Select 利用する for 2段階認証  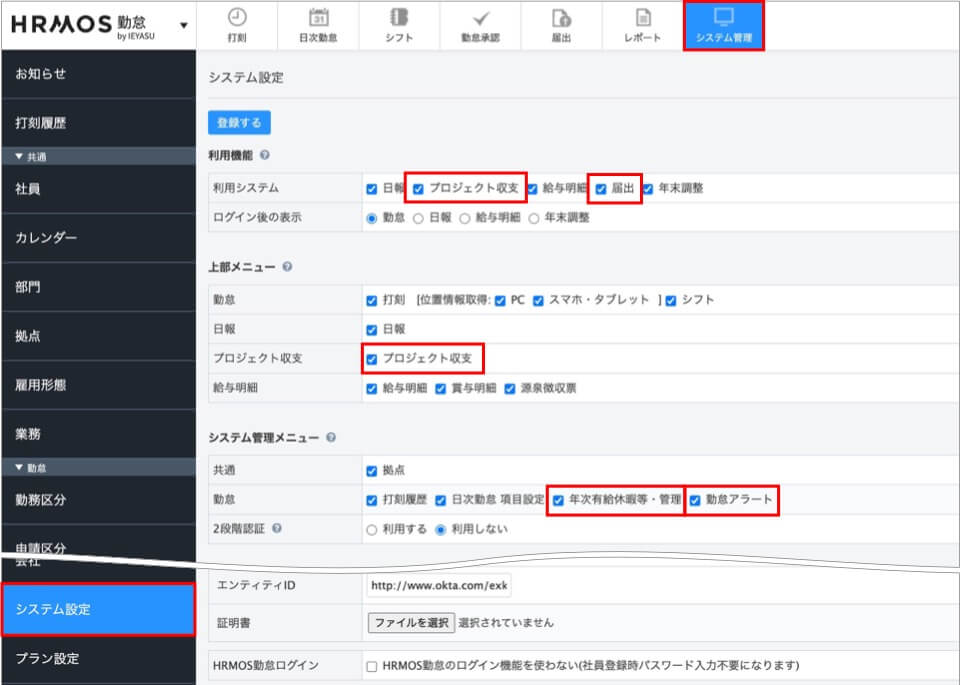tap(372, 530)
